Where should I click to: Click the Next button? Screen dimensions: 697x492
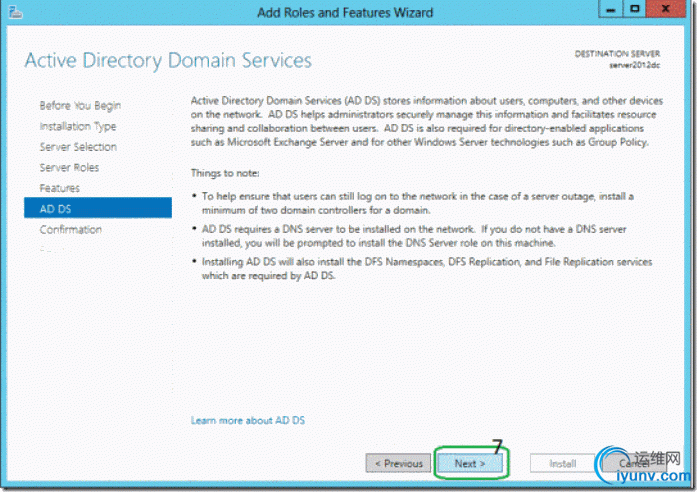[x=470, y=464]
